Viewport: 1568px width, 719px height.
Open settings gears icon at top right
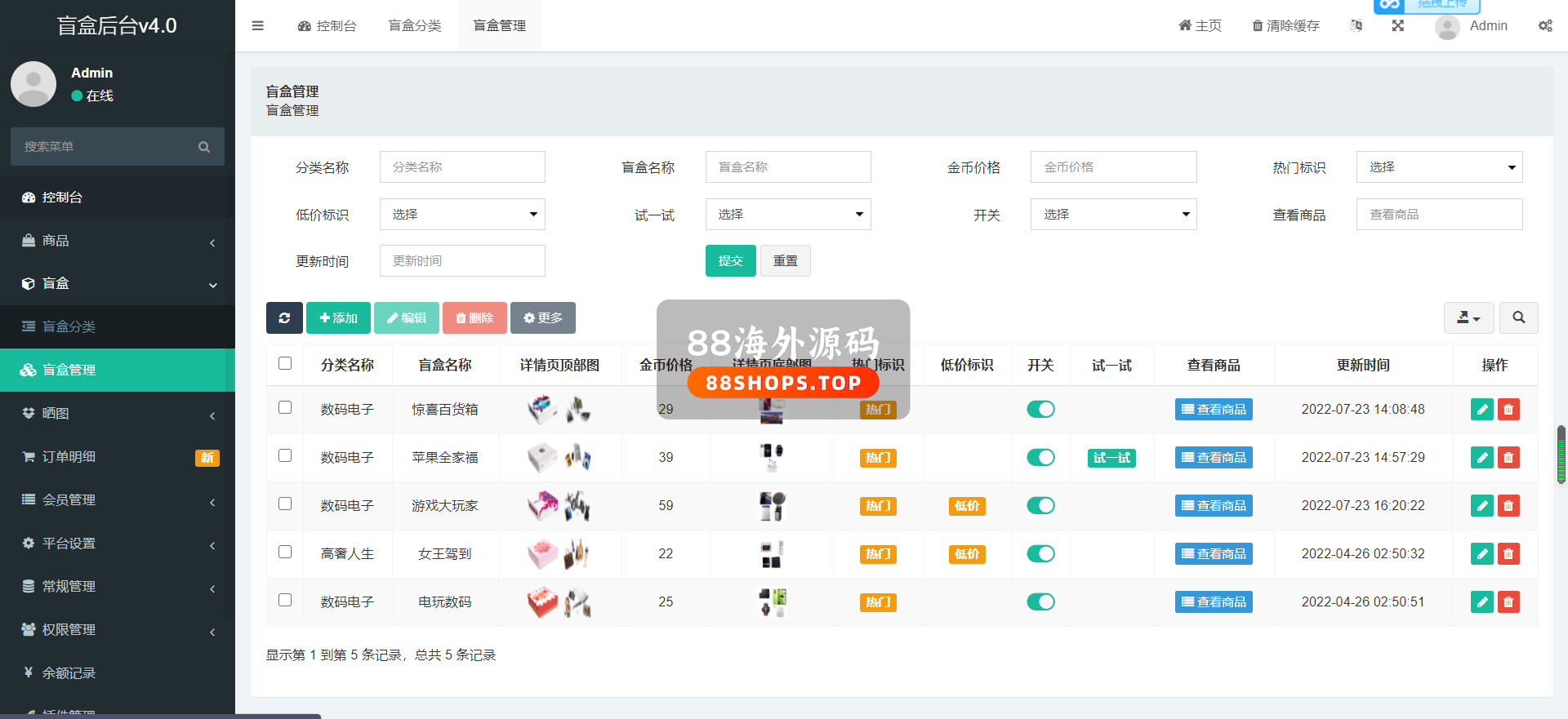tap(1545, 25)
